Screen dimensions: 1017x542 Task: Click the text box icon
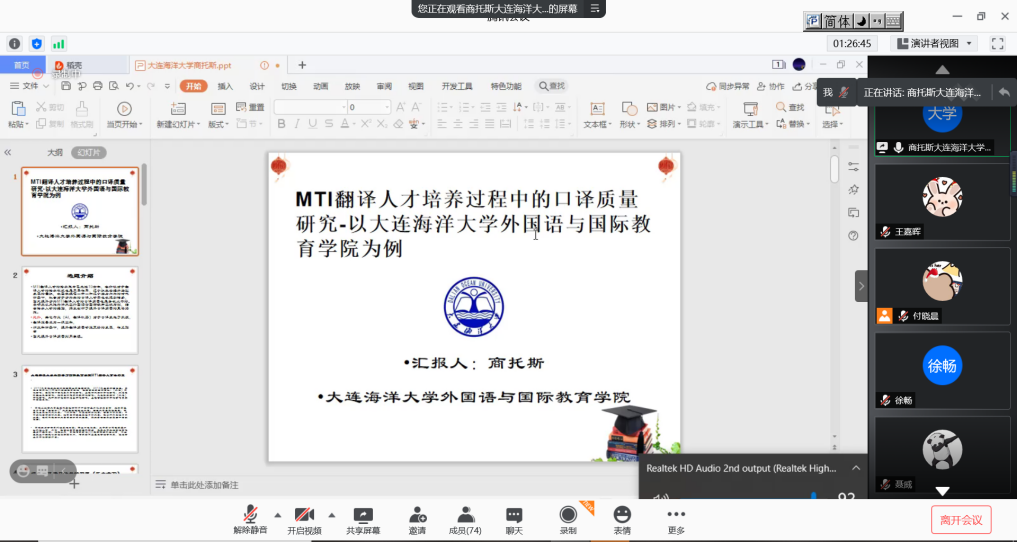tap(597, 109)
